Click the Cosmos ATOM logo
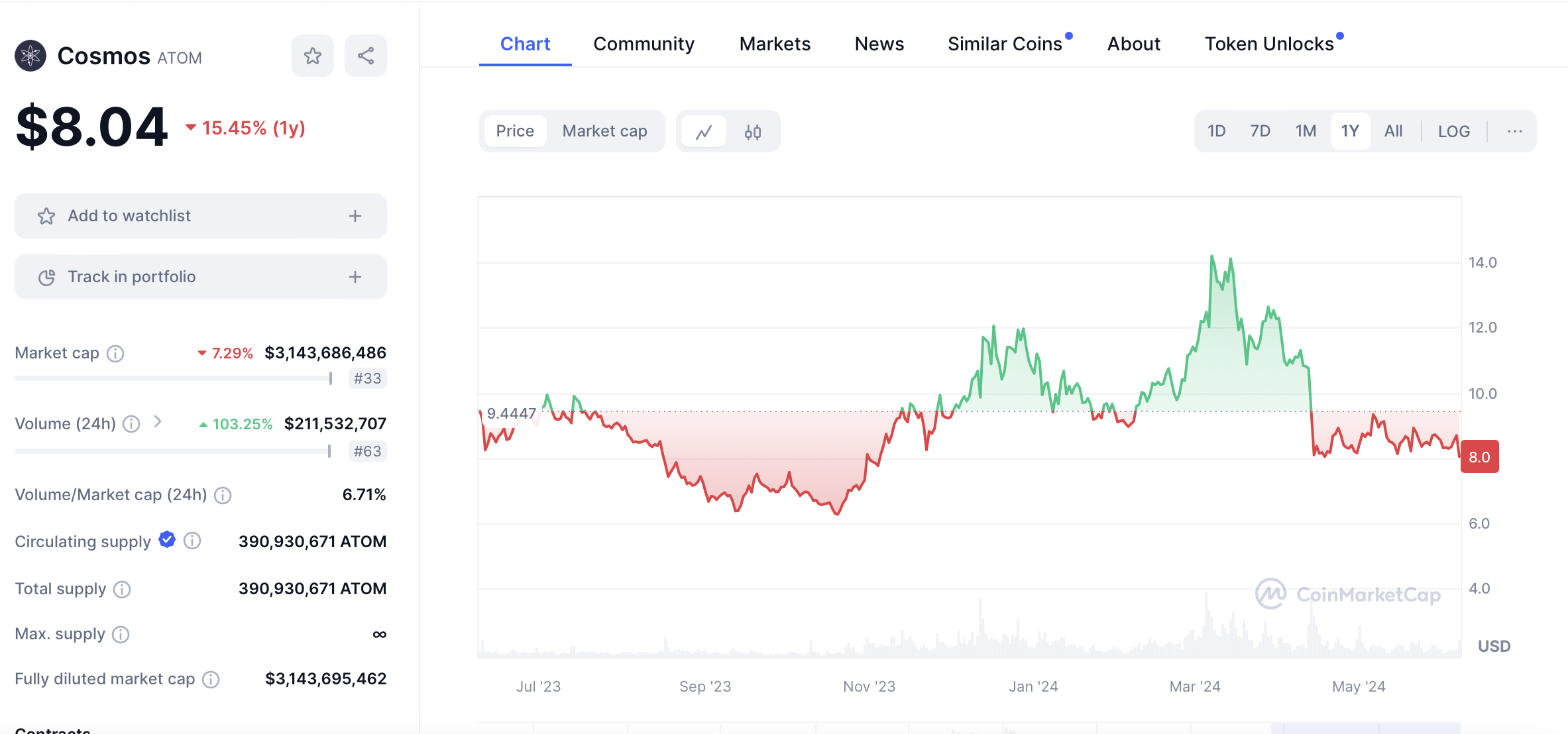The height and width of the screenshot is (734, 1568). pos(30,56)
